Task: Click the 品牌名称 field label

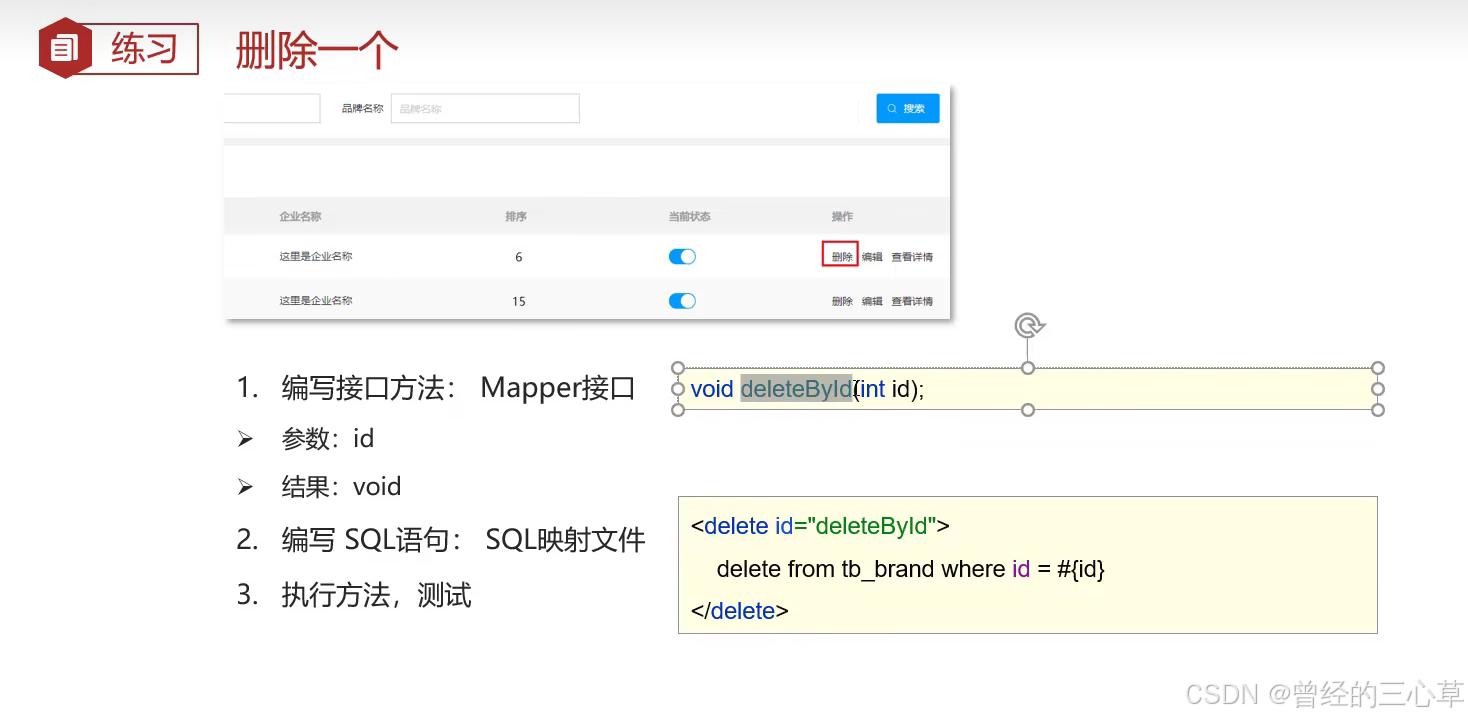Action: [x=362, y=109]
